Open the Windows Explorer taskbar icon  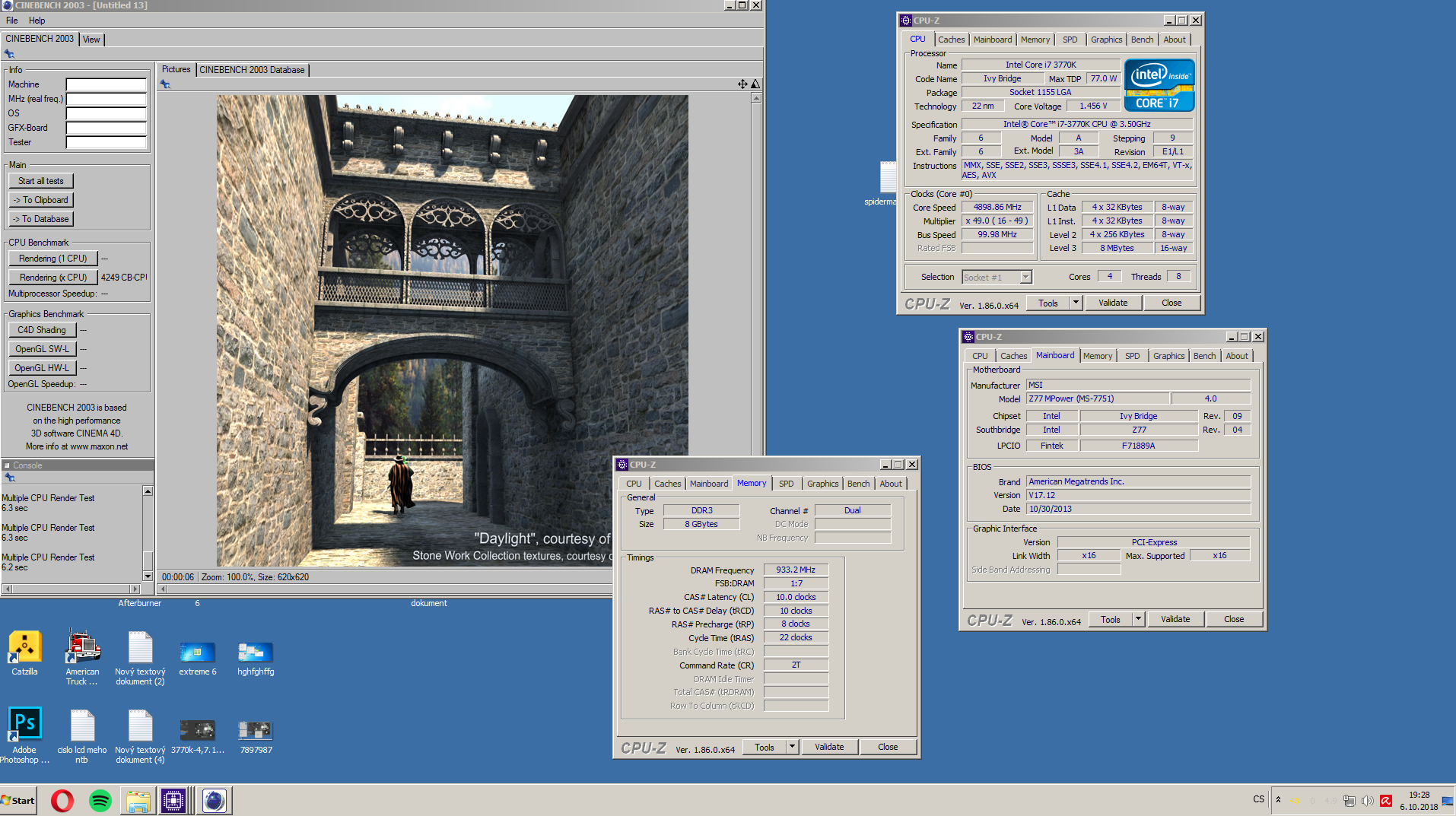point(138,800)
